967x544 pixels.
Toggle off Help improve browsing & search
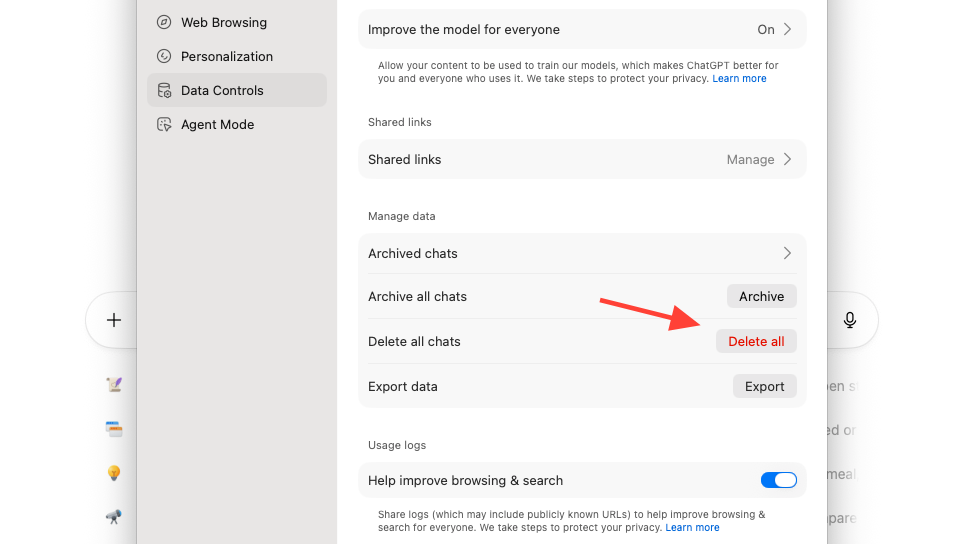778,480
